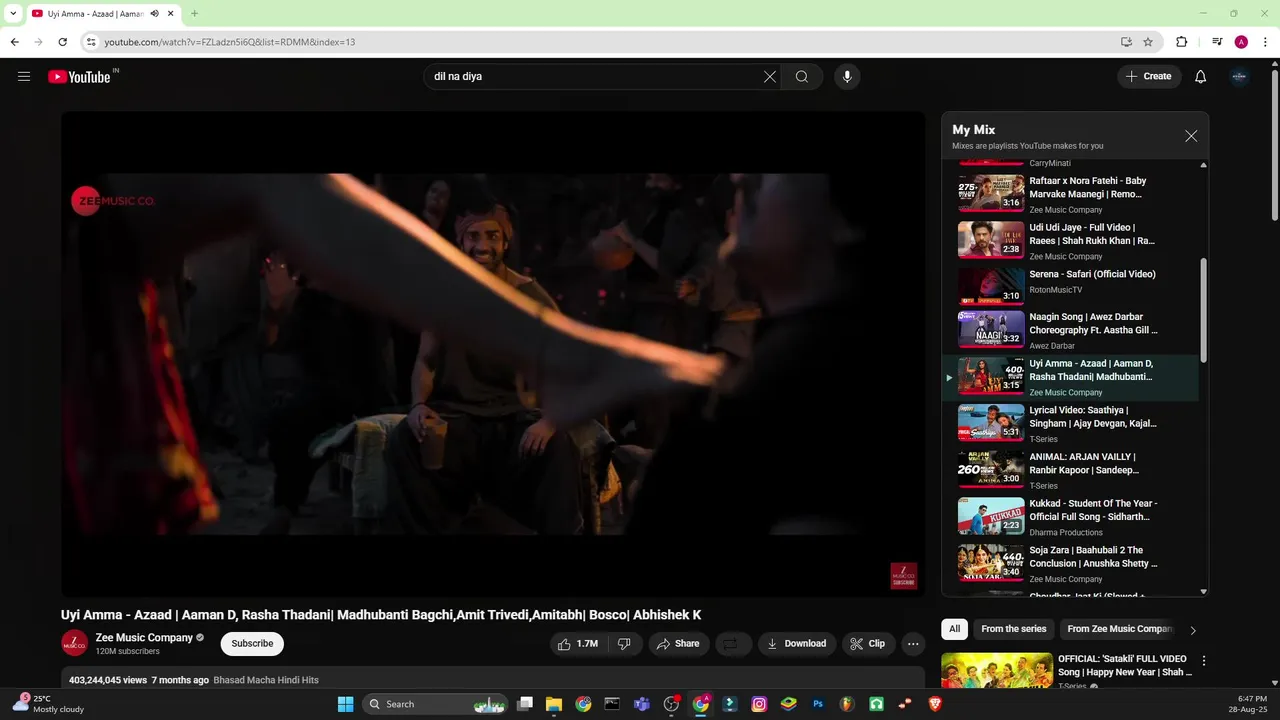The width and height of the screenshot is (1280, 720).
Task: Play Lyrical Video Saathiya Singham
Action: pos(1070,424)
